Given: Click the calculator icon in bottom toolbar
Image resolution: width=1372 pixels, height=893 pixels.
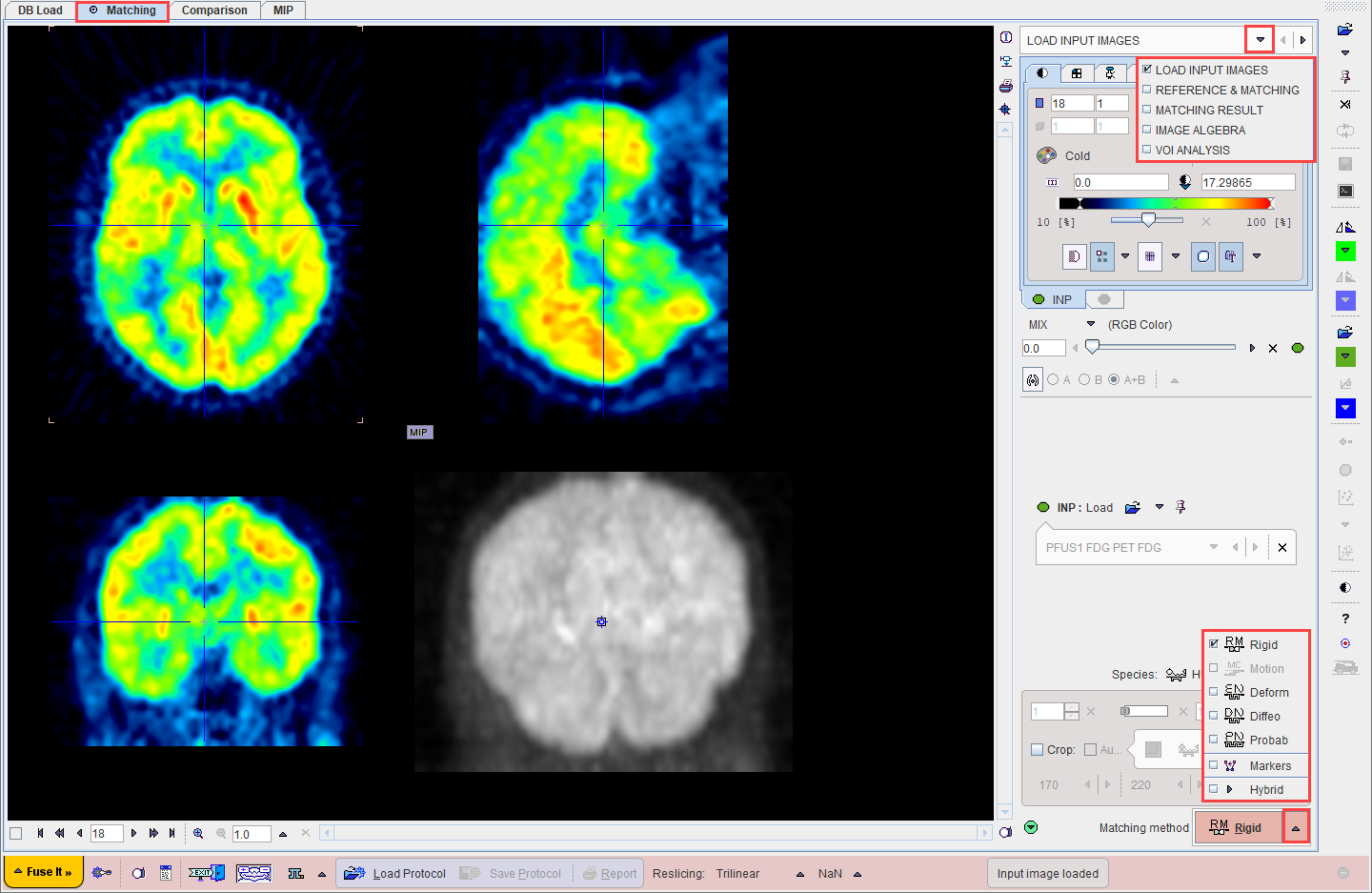Looking at the screenshot, I should pos(166,873).
